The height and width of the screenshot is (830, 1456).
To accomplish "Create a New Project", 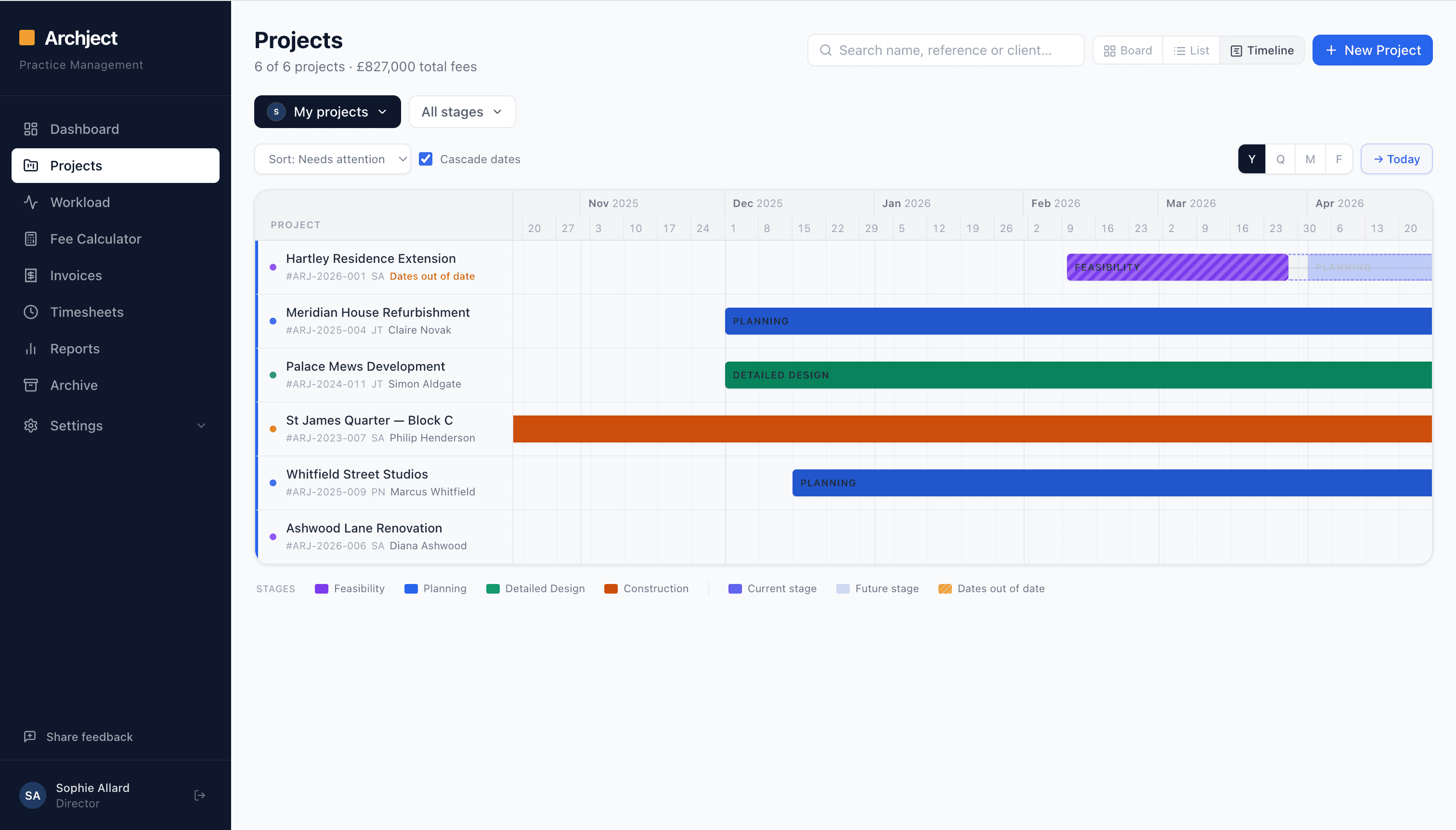I will [x=1372, y=50].
